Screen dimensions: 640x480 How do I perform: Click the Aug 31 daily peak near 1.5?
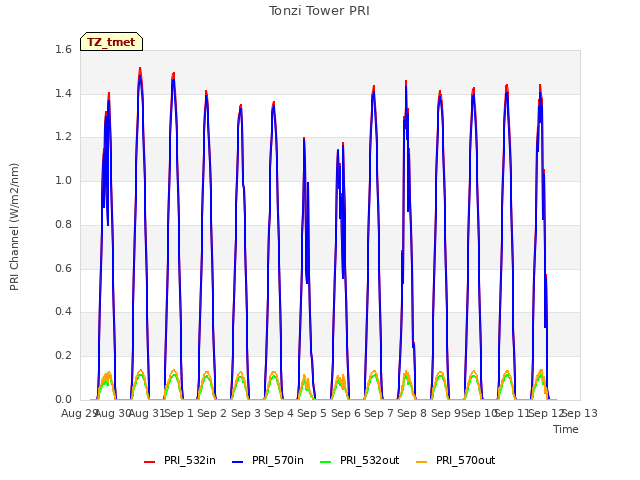point(140,71)
